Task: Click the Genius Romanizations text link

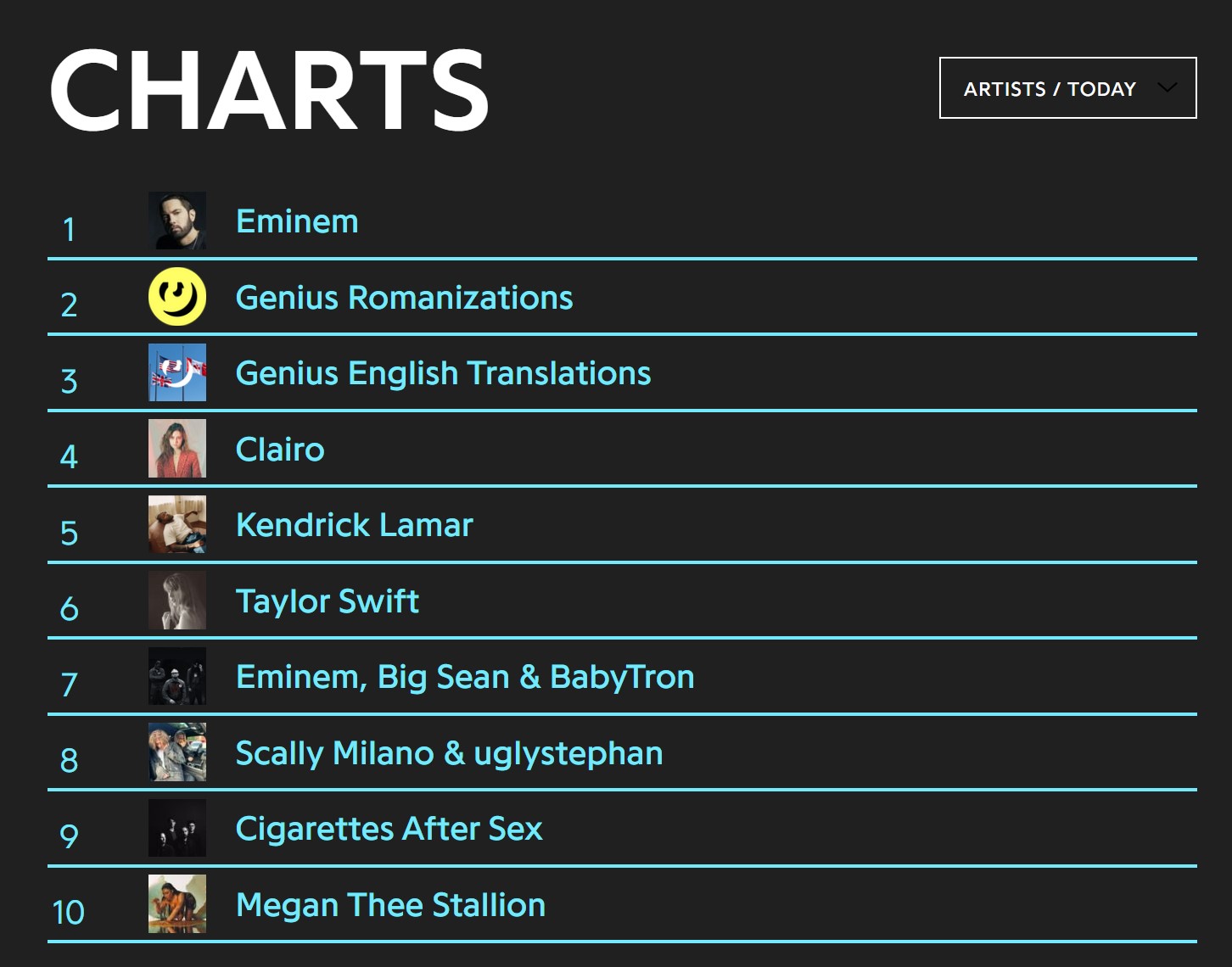Action: (404, 298)
